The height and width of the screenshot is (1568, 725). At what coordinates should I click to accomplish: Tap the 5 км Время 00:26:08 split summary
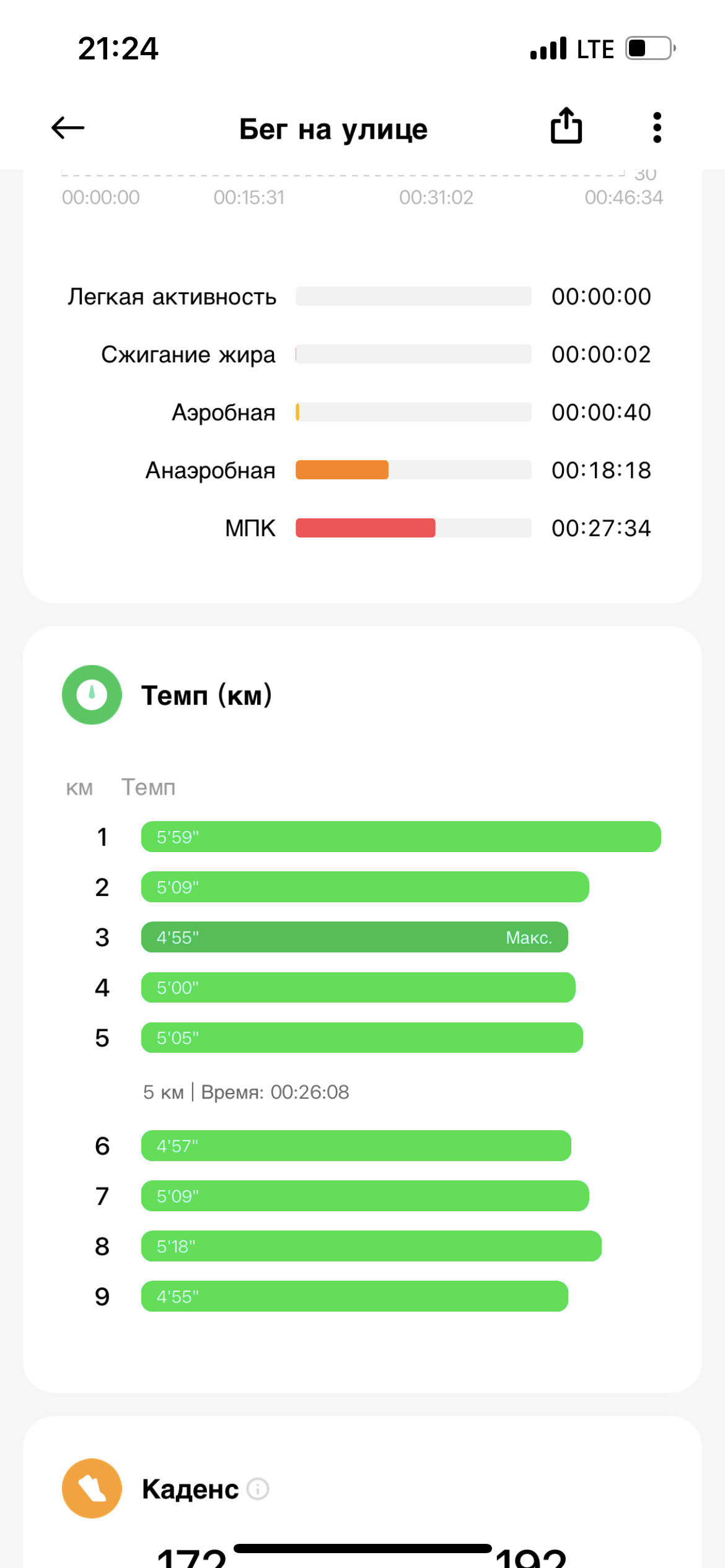[x=246, y=1092]
